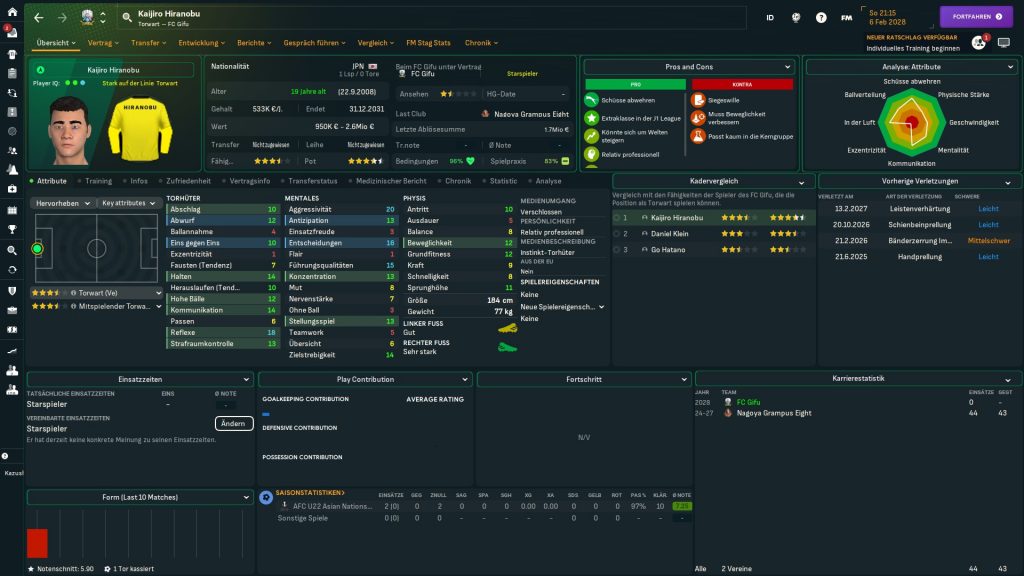Open the Transfer menu
Image resolution: width=1024 pixels, height=576 pixels.
(149, 43)
